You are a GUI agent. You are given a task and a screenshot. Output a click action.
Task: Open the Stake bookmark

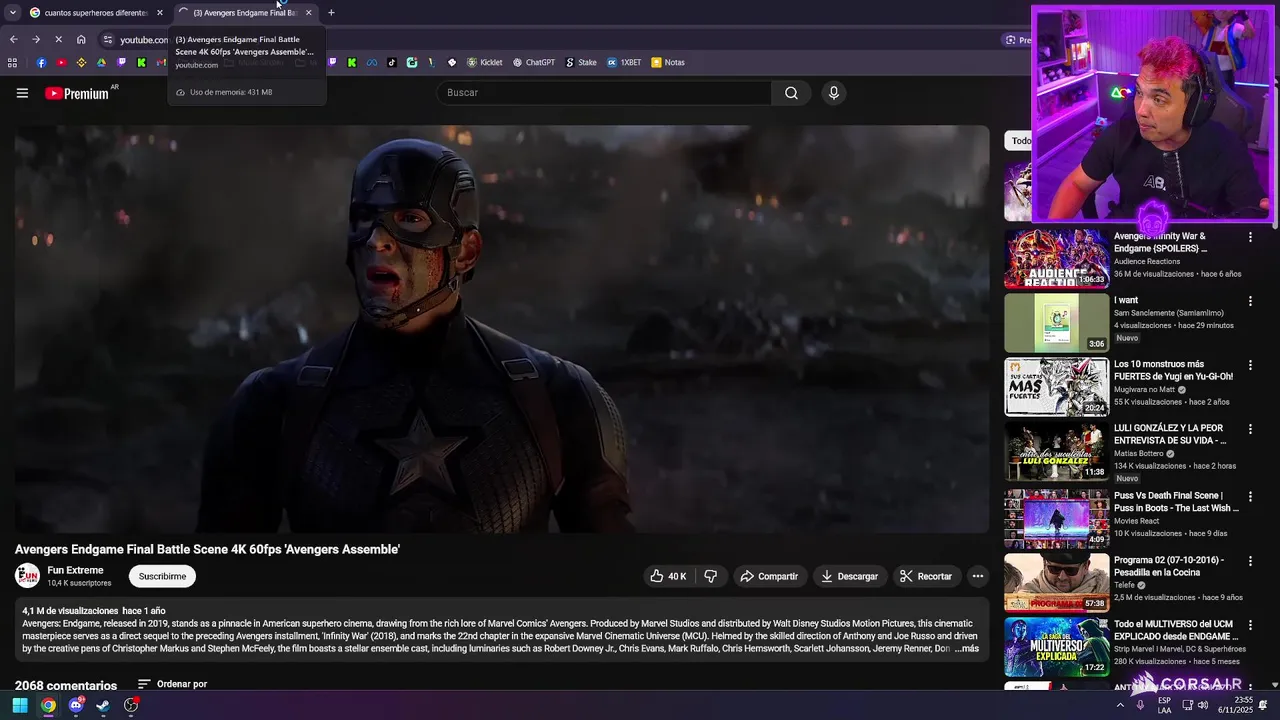point(581,62)
